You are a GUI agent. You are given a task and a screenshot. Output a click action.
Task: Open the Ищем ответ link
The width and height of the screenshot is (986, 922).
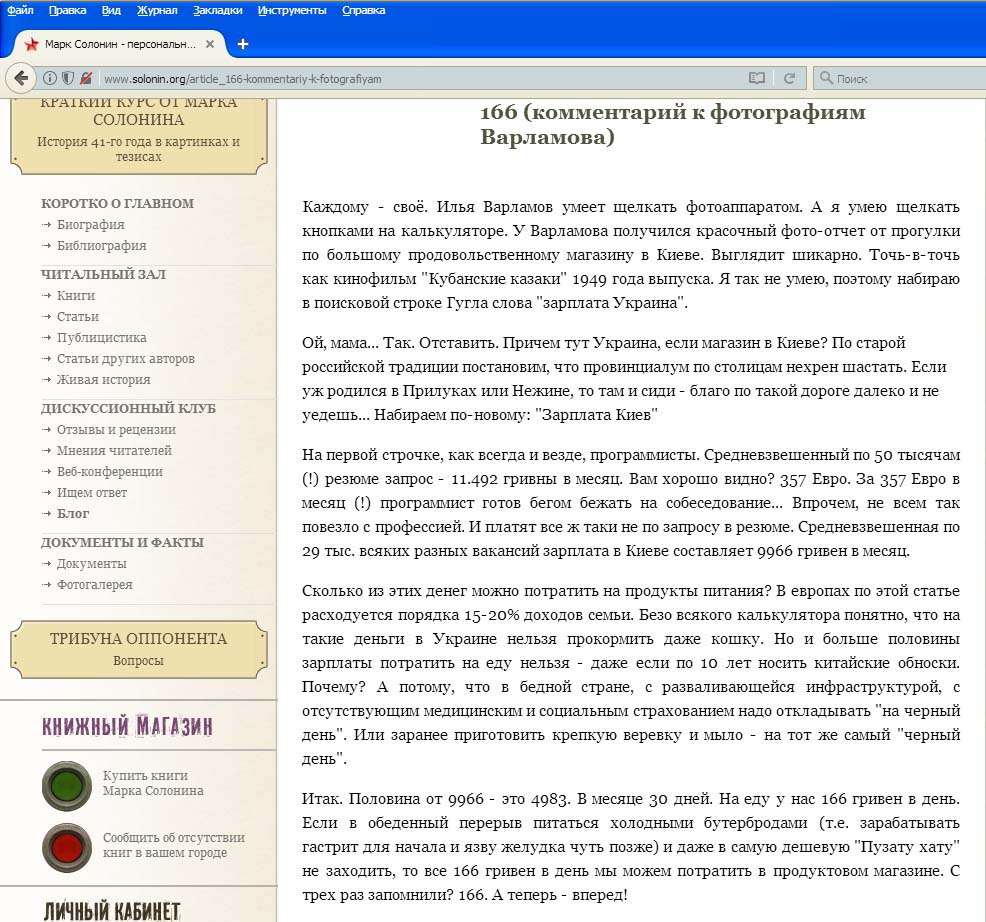tap(92, 492)
